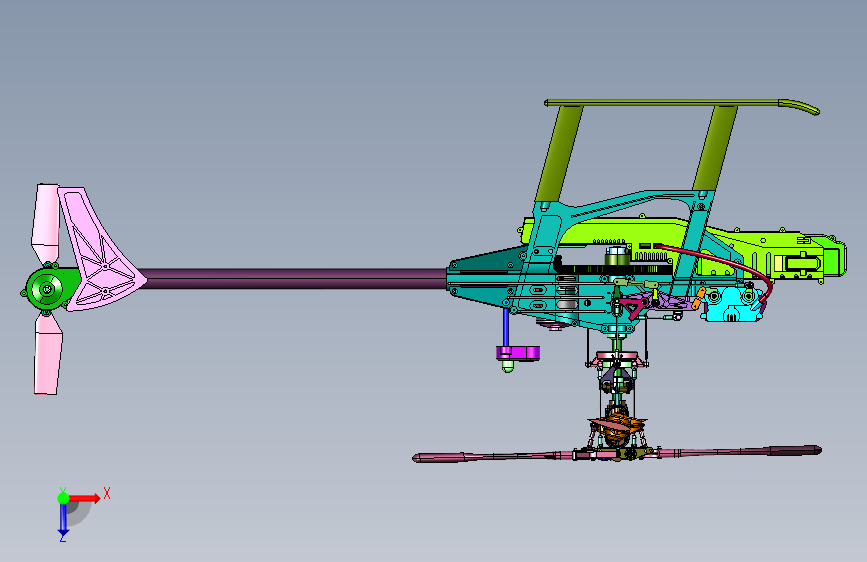Select the long purple tail boom tube
867x562 pixels.
(x=296, y=279)
